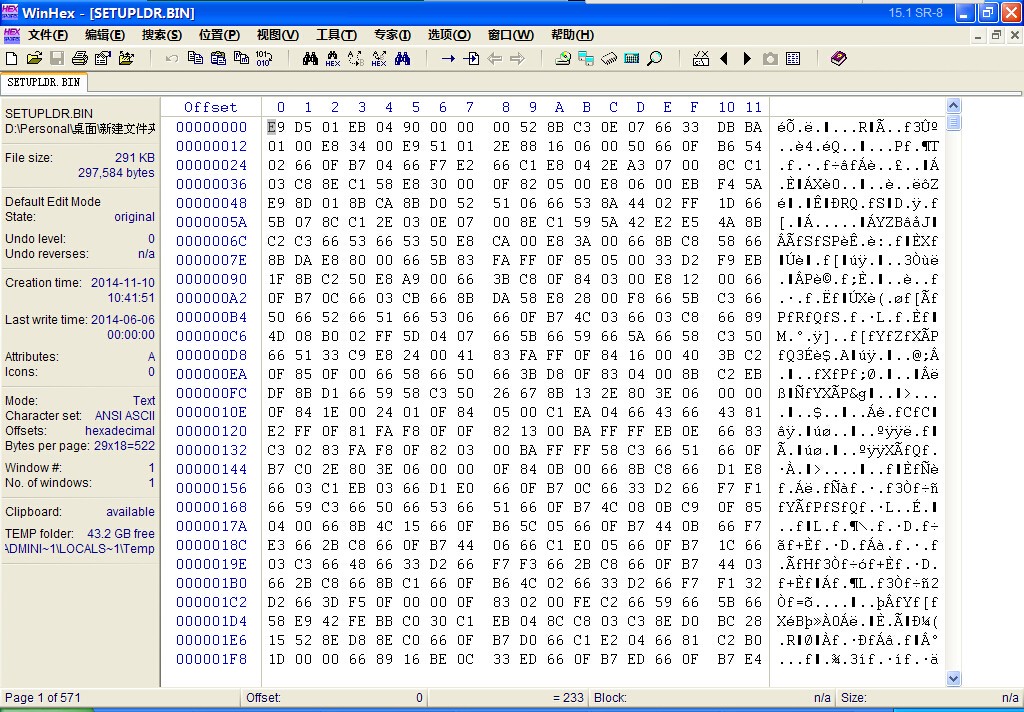
Task: Click the Replace hex values icon
Action: coord(379,59)
